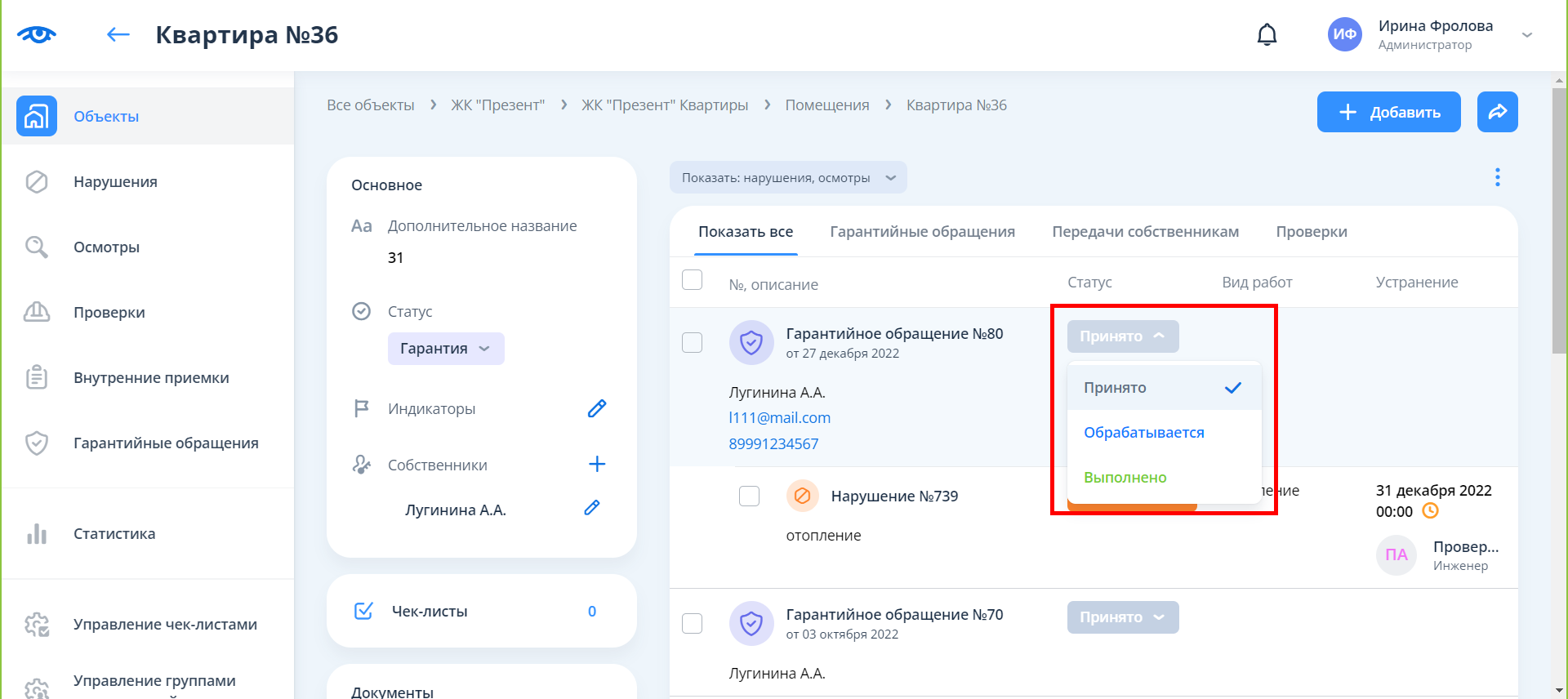Open the Показать: нарушения, осмотры filter
Screen dimensions: 1568x699
788,178
